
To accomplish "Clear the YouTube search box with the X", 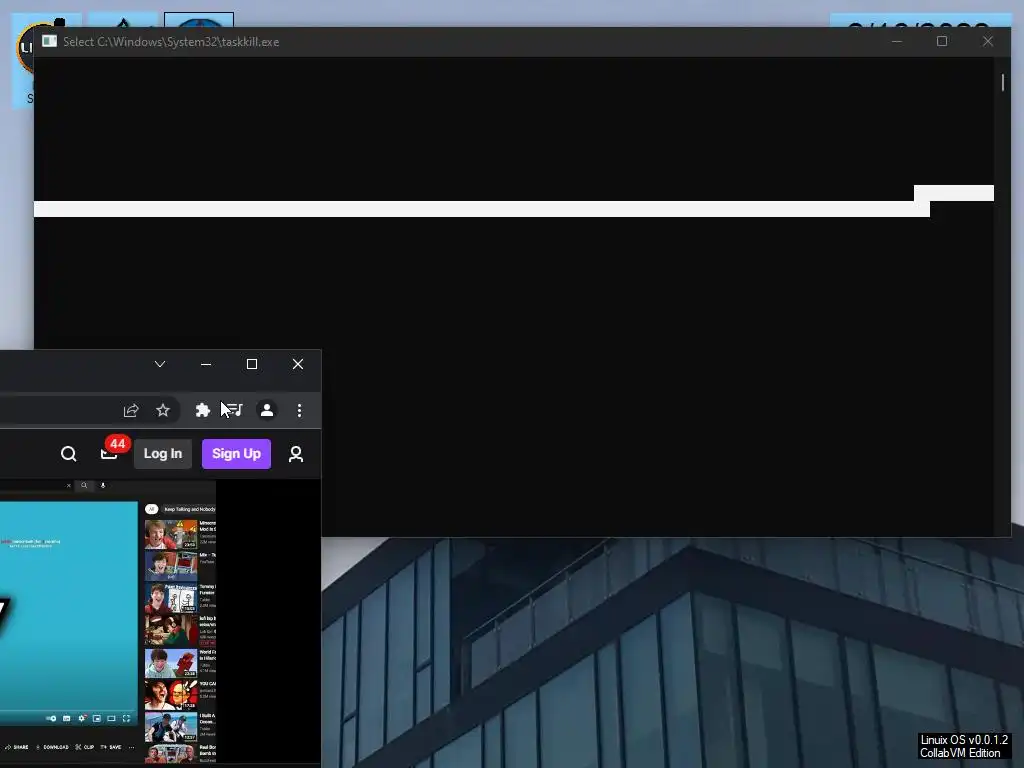I will click(x=69, y=485).
